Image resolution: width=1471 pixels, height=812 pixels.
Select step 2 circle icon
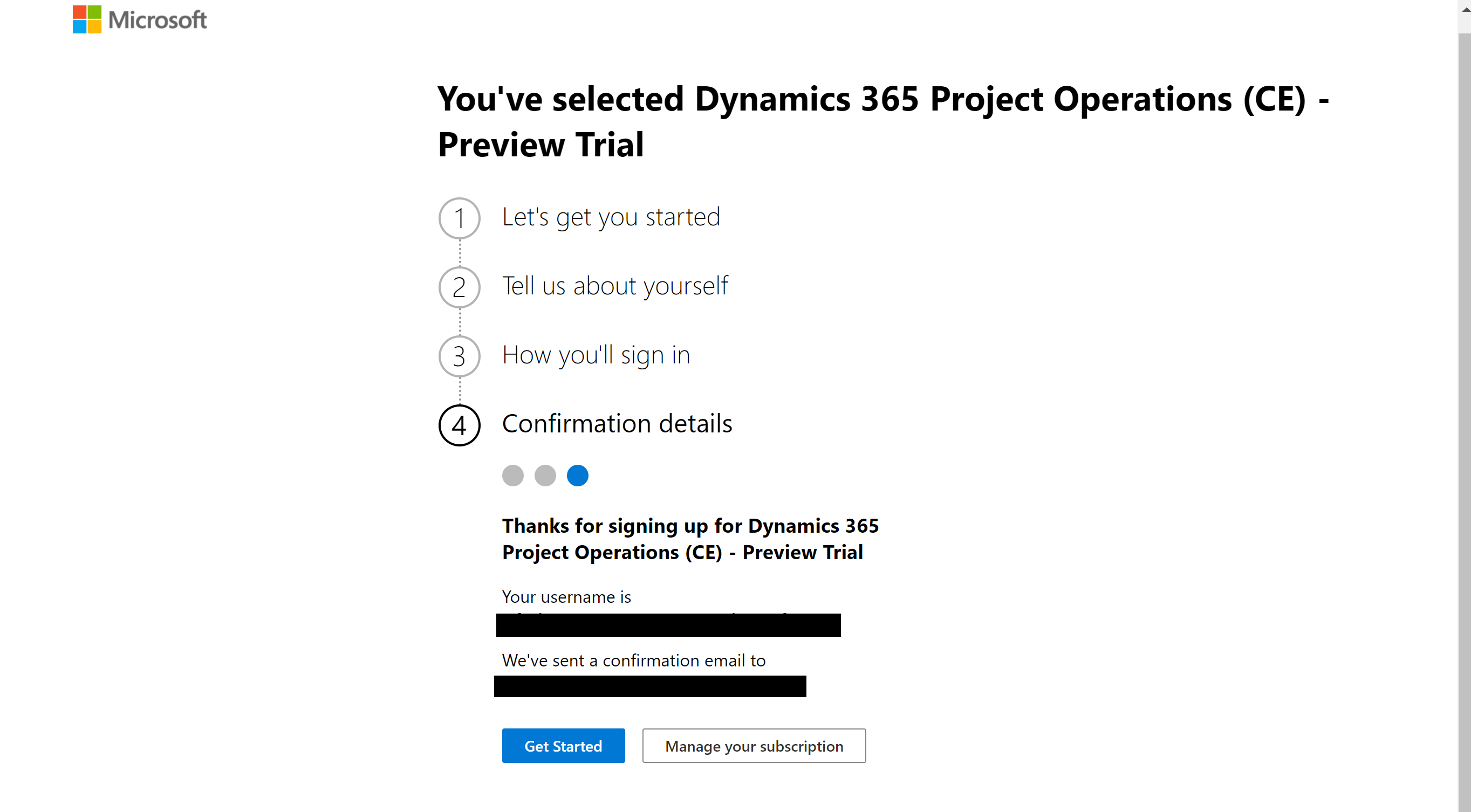click(459, 287)
